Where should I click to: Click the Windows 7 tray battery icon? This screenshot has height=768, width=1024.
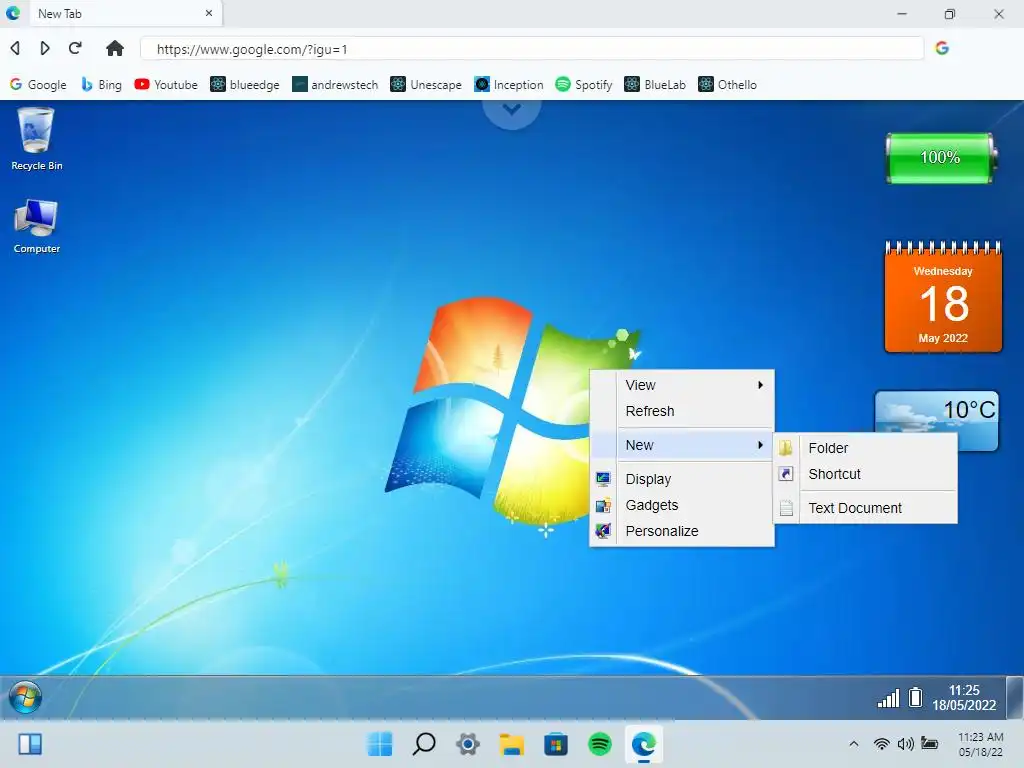[916, 697]
